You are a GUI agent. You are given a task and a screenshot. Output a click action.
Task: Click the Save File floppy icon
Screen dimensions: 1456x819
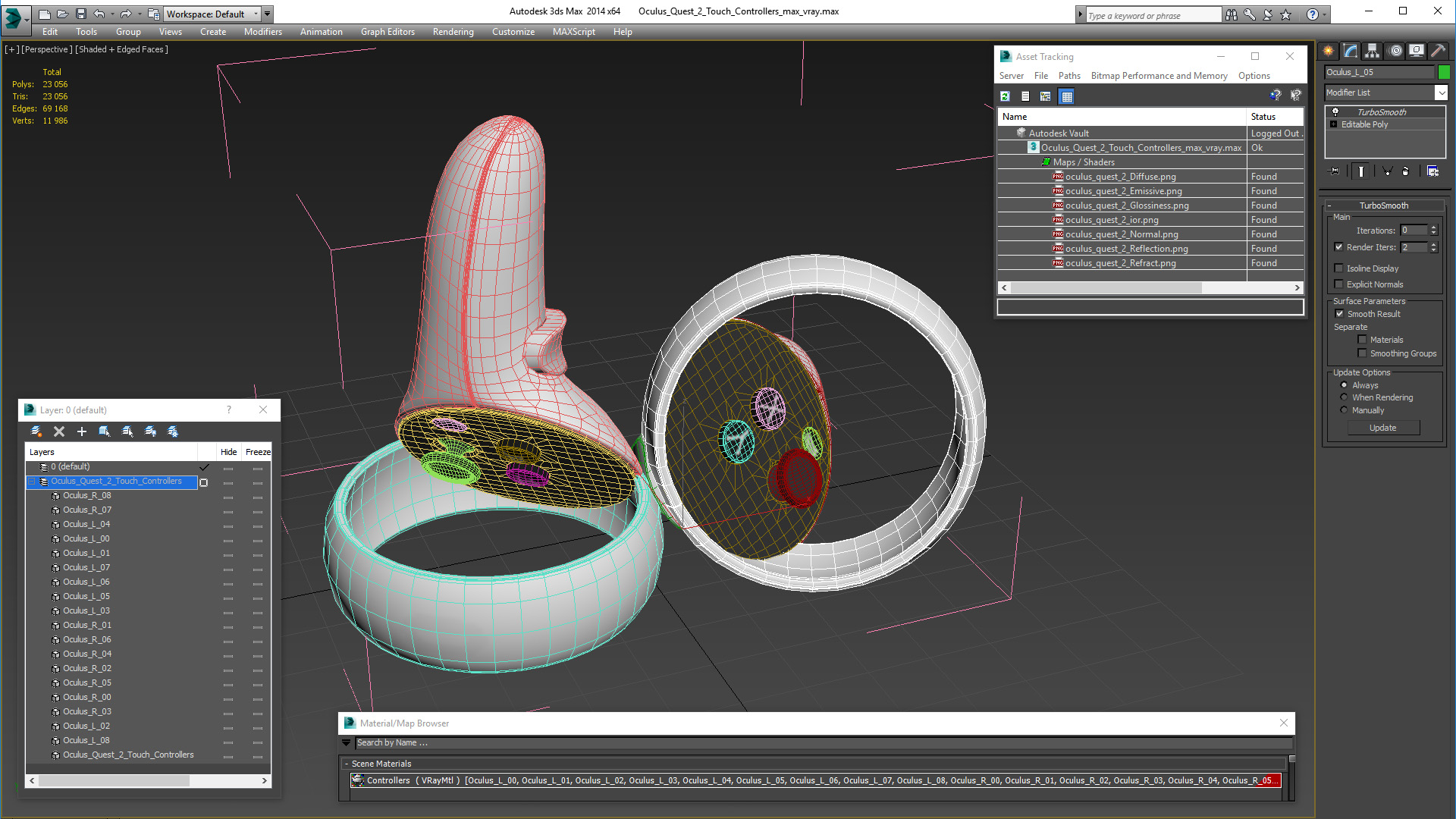tap(80, 14)
